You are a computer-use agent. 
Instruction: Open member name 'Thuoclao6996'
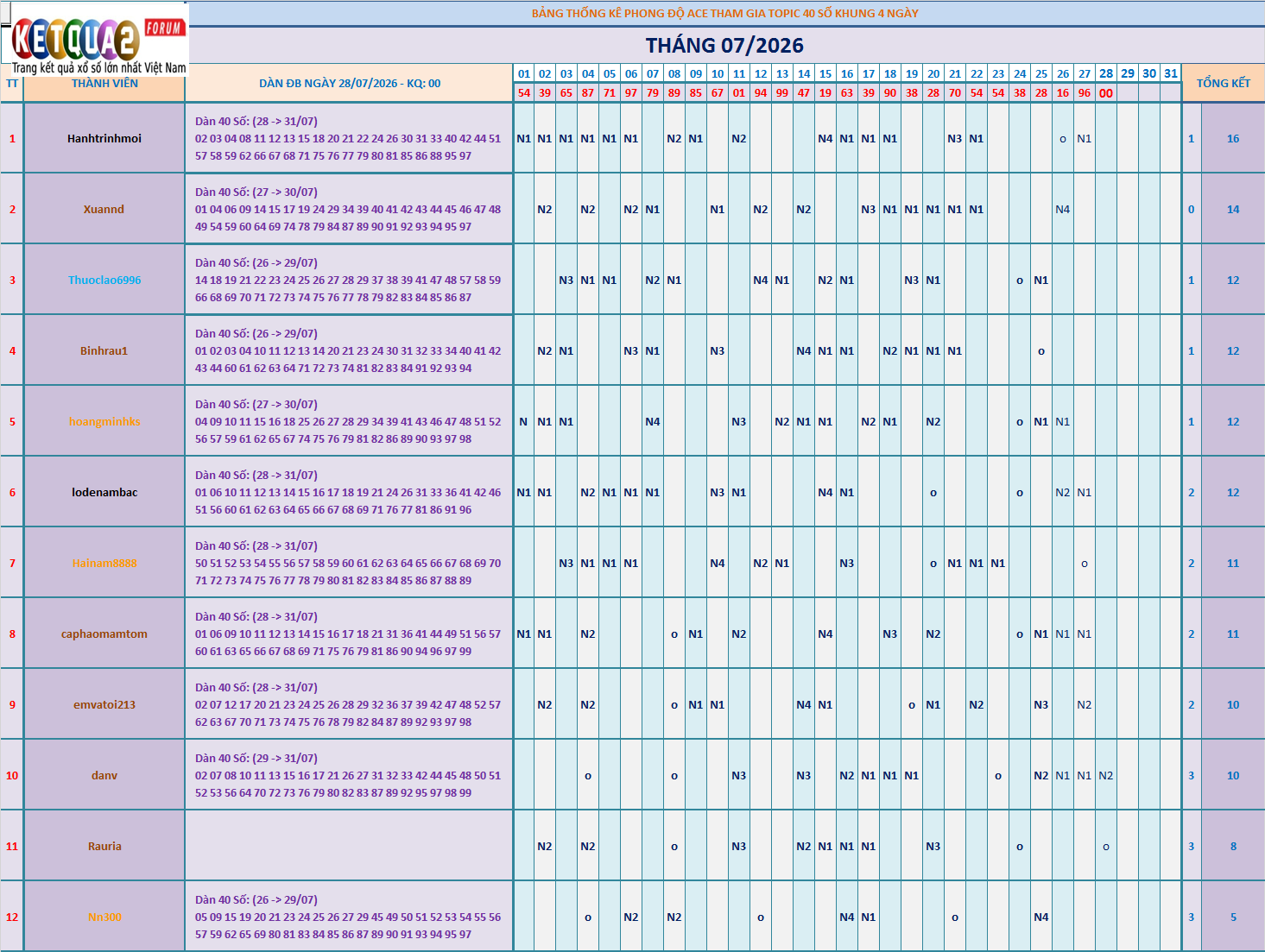pos(104,280)
